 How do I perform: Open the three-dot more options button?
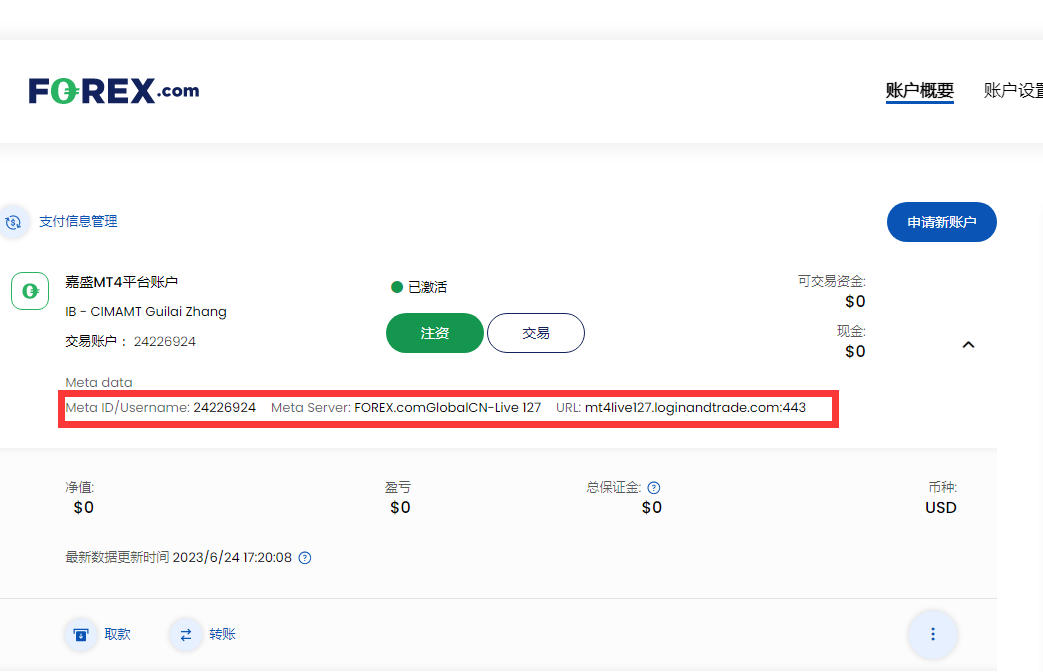(x=933, y=634)
